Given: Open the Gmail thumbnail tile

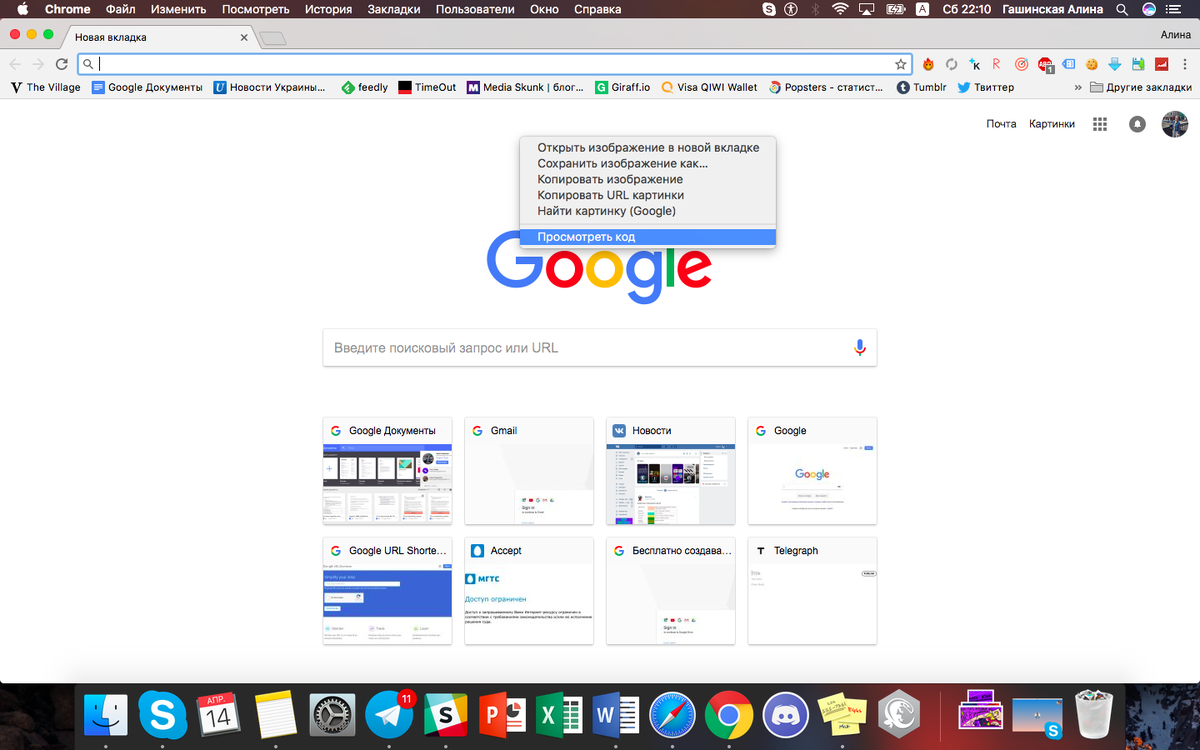Looking at the screenshot, I should [529, 471].
